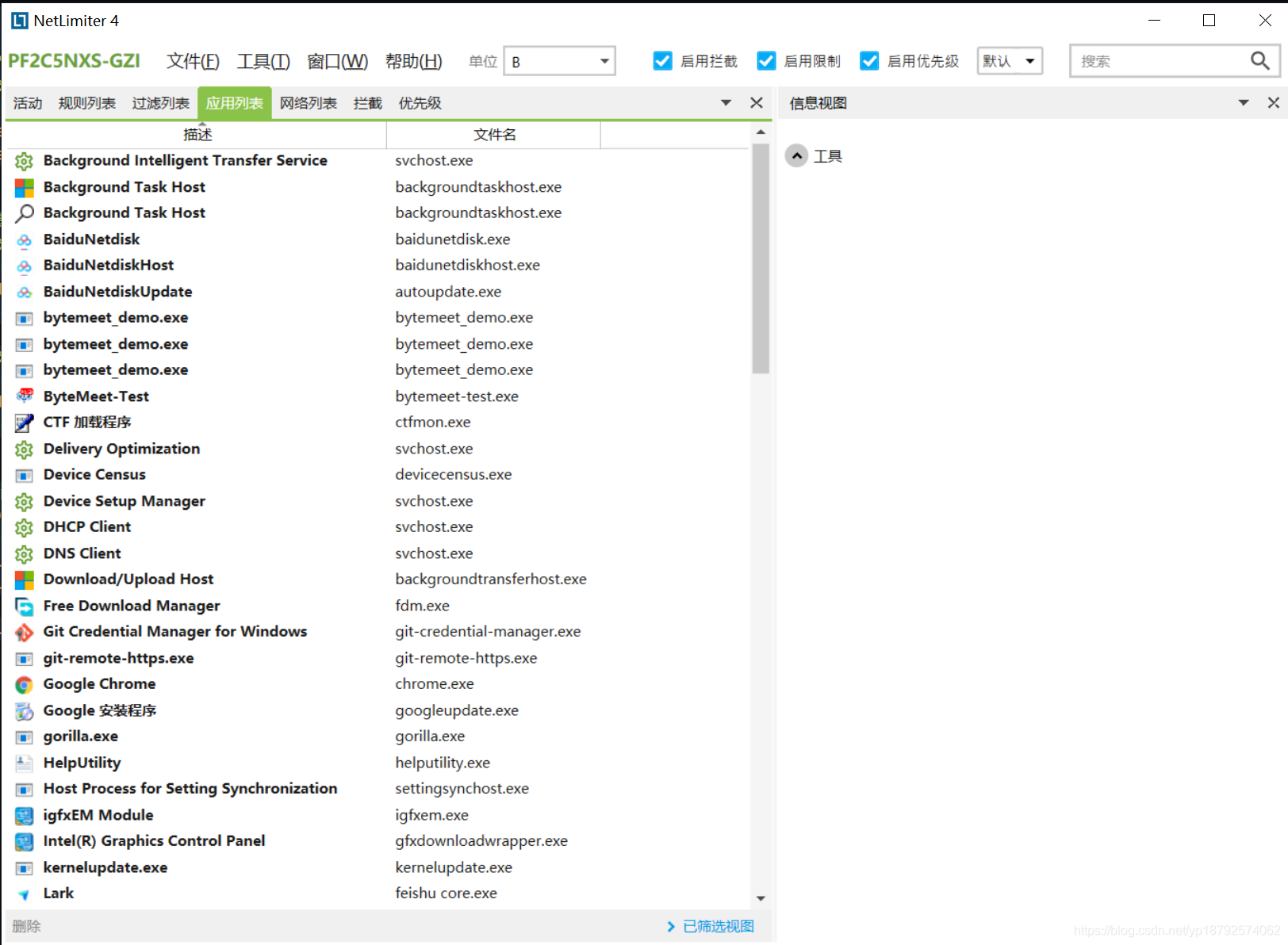Click the Background Intelligent Transfer Service gear icon
The height and width of the screenshot is (945, 1288).
point(25,161)
